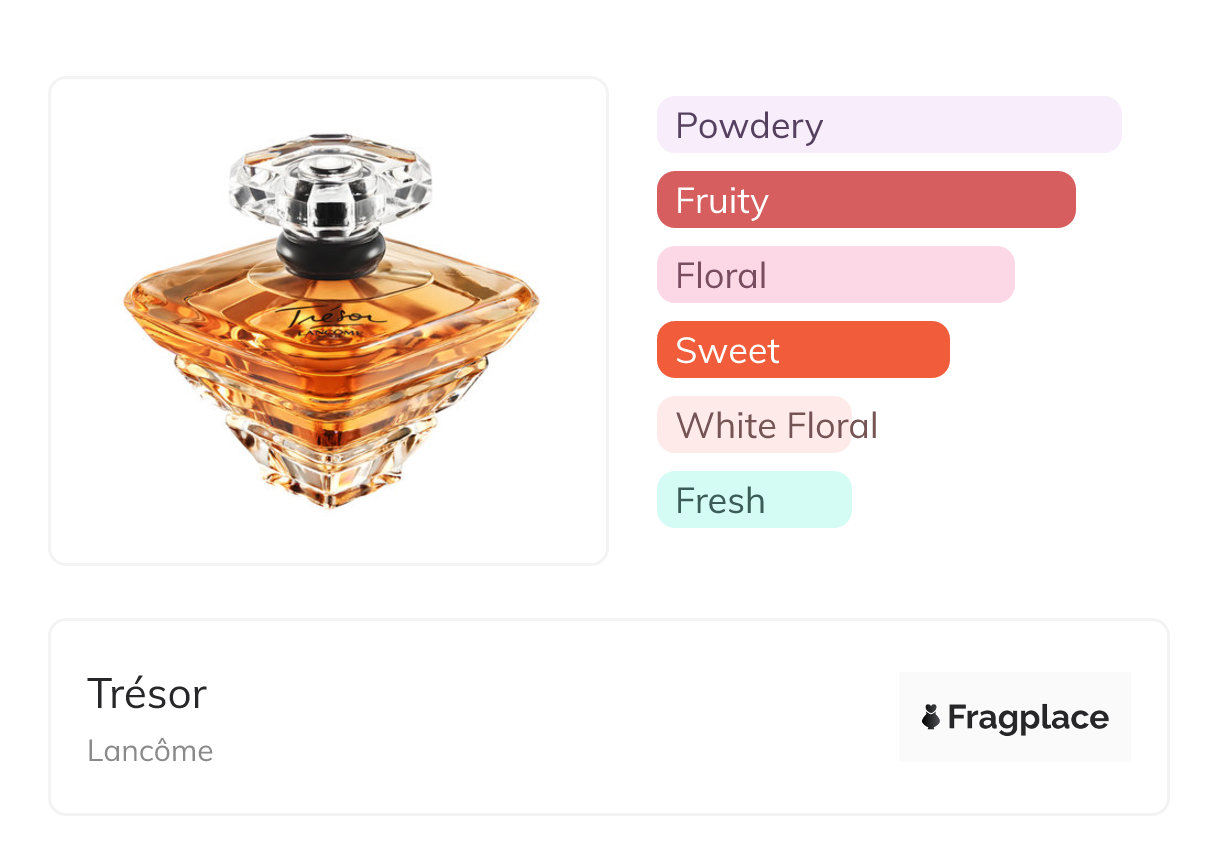The height and width of the screenshot is (864, 1218).
Task: Click the crystal stopper on the bottle
Action: pos(330,190)
